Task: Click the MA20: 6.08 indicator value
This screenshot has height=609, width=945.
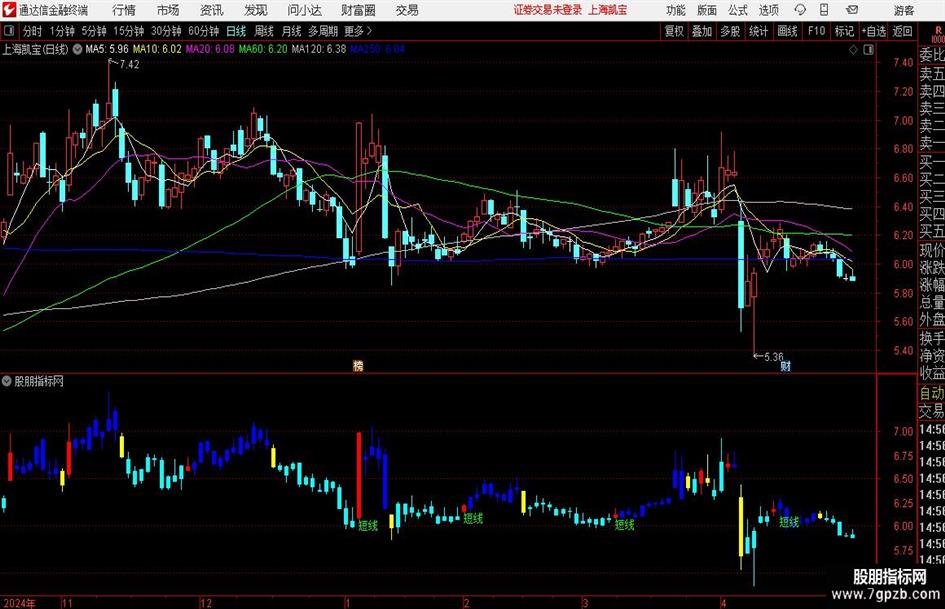Action: pos(210,49)
